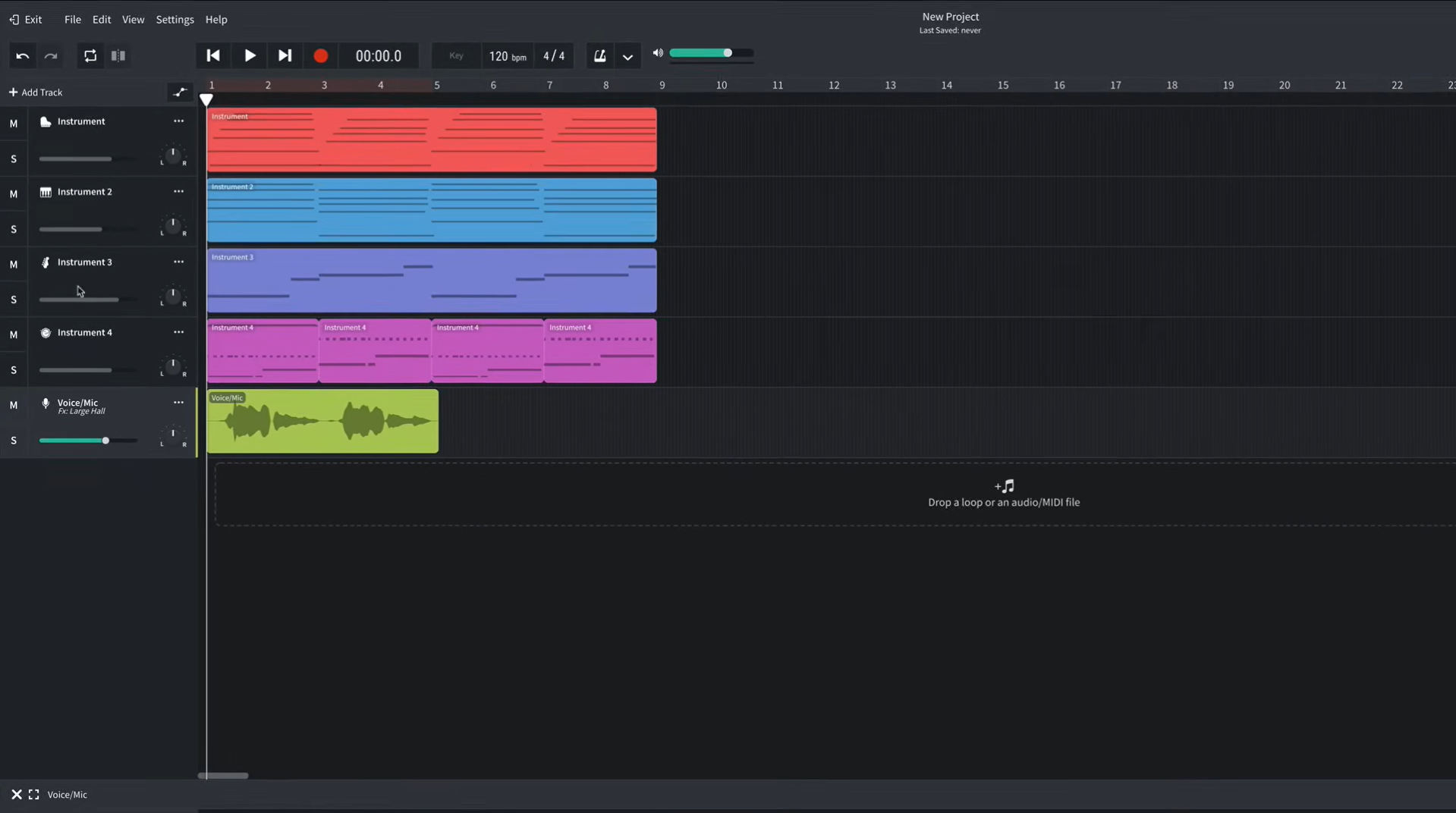Open the automation tool next to Add Track
1456x813 pixels.
pyautogui.click(x=180, y=92)
